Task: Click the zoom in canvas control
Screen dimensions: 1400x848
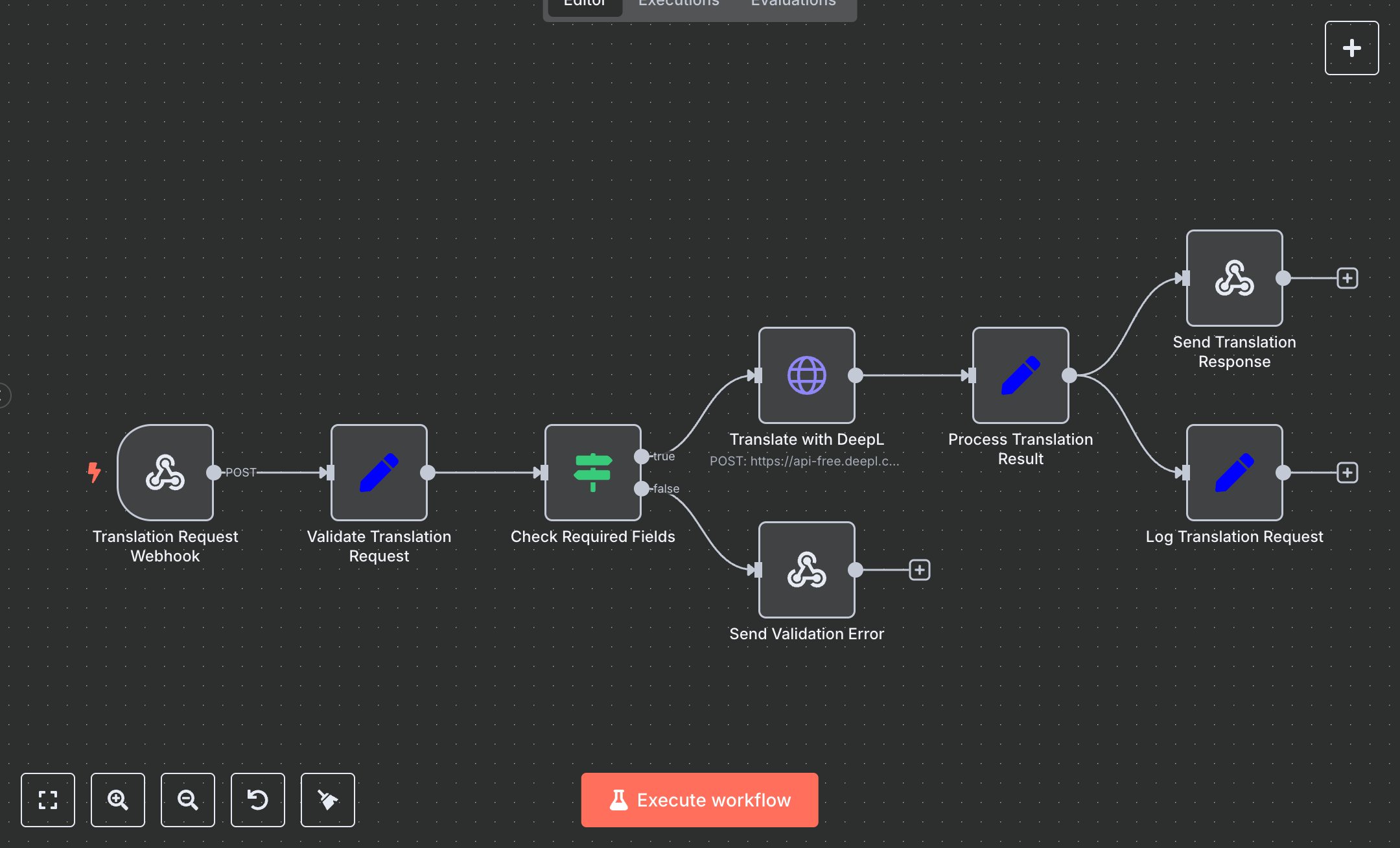Action: tap(117, 800)
